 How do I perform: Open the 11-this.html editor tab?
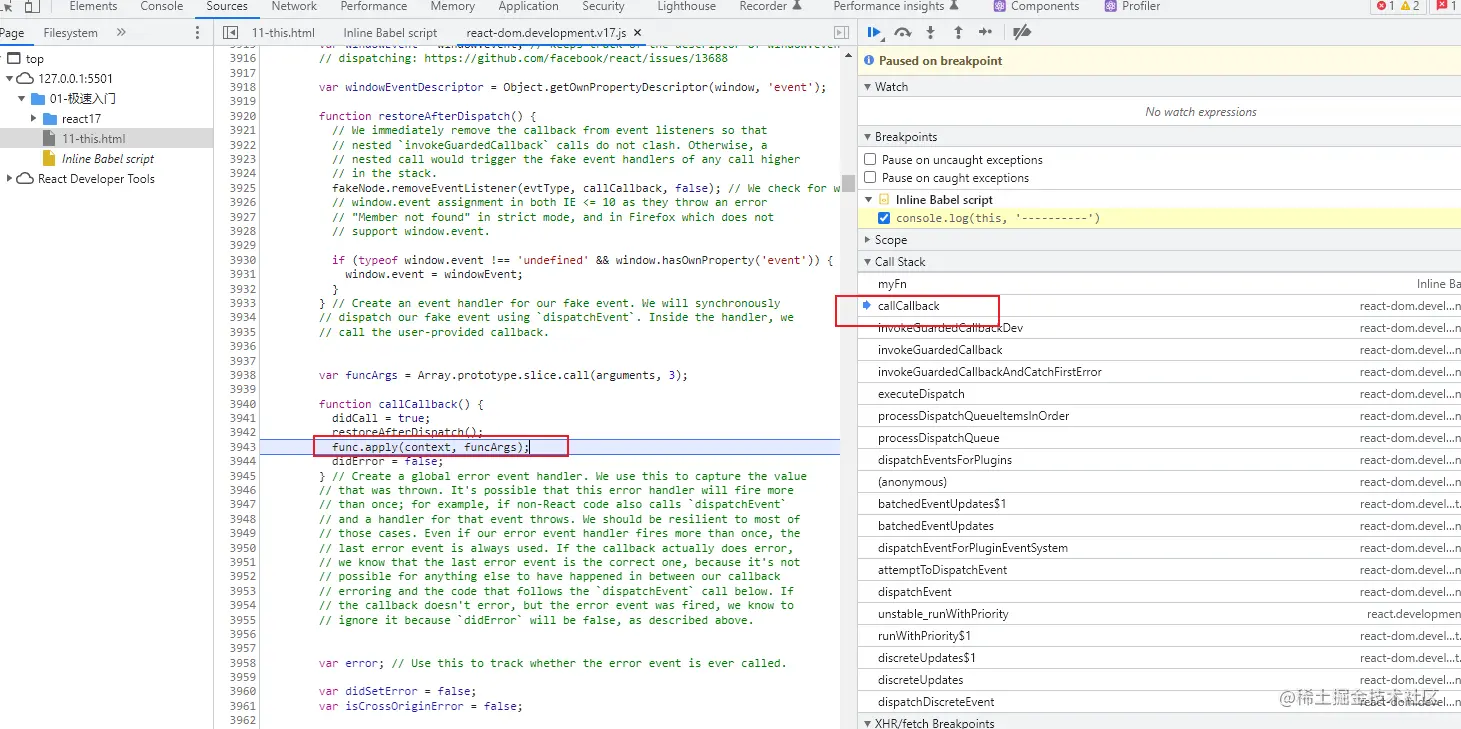(x=283, y=33)
